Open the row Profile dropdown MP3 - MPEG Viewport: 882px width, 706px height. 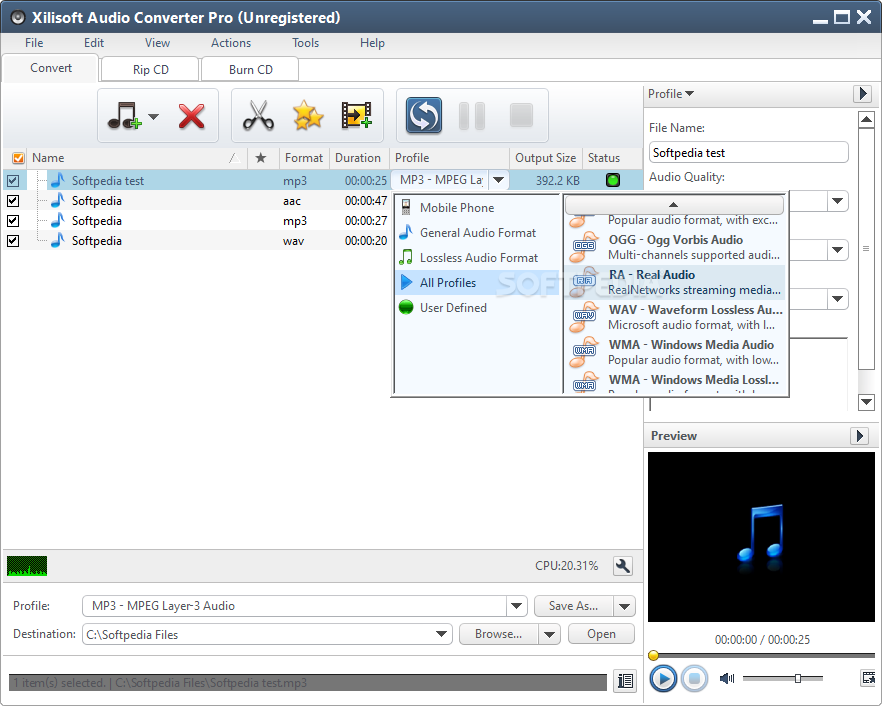click(498, 180)
